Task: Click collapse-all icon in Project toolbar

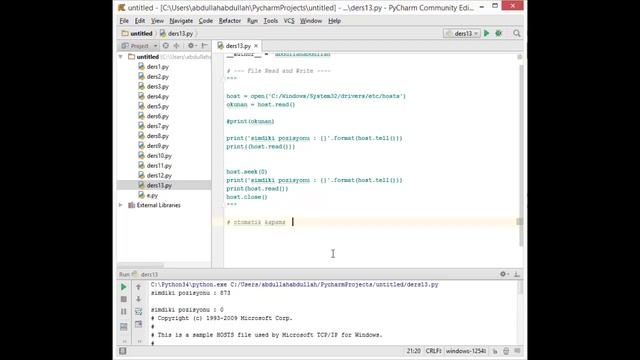Action: coord(176,46)
